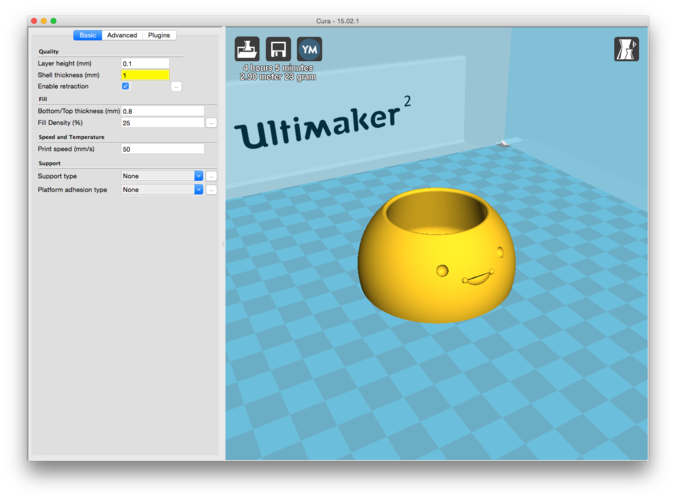Click the '4 hours 5 minutes' print estimate

[x=278, y=68]
